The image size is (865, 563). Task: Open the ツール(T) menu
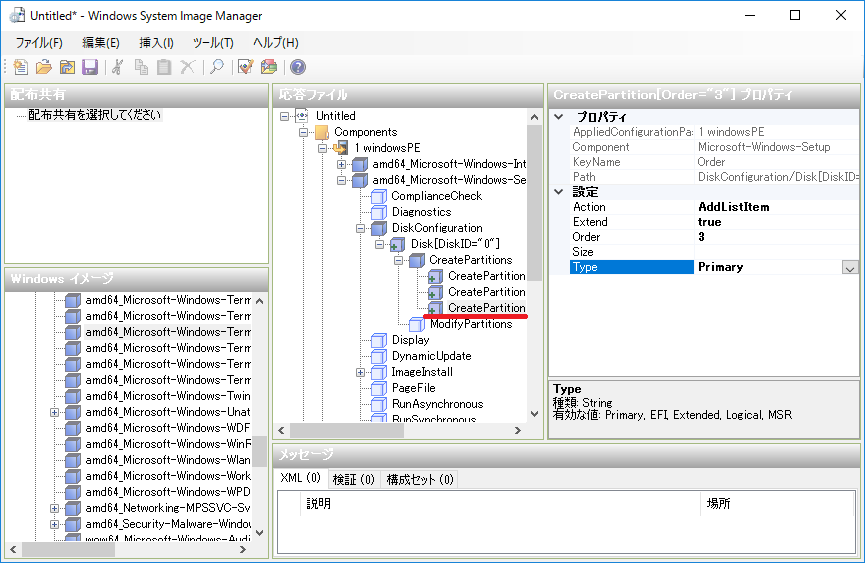pos(212,43)
